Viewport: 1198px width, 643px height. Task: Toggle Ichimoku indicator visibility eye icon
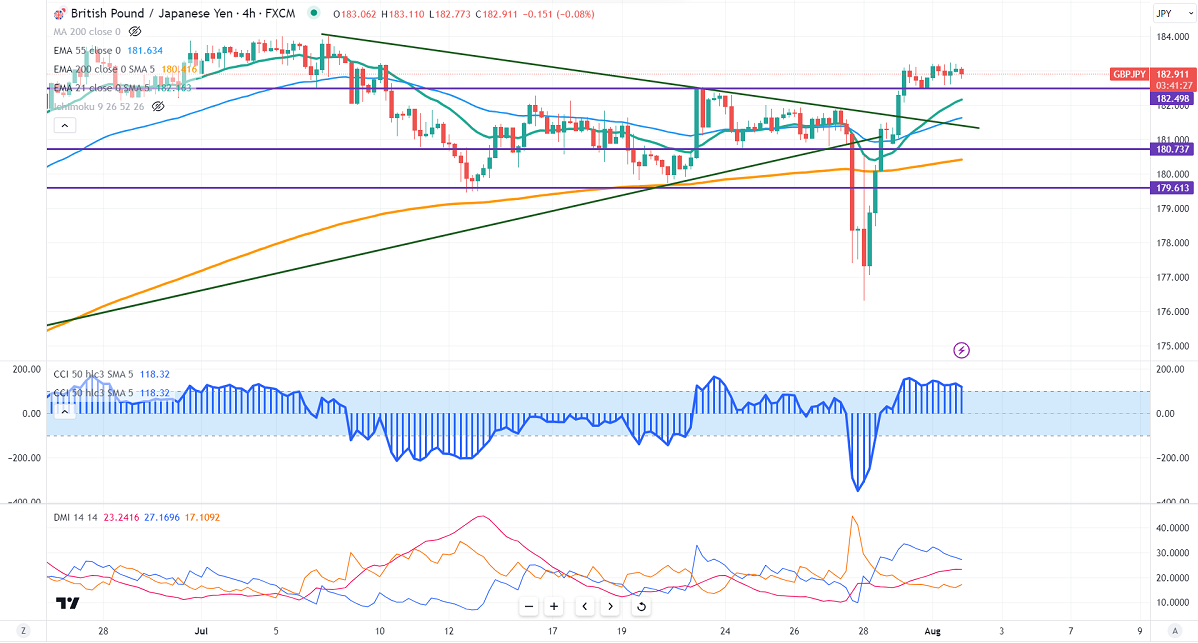158,106
